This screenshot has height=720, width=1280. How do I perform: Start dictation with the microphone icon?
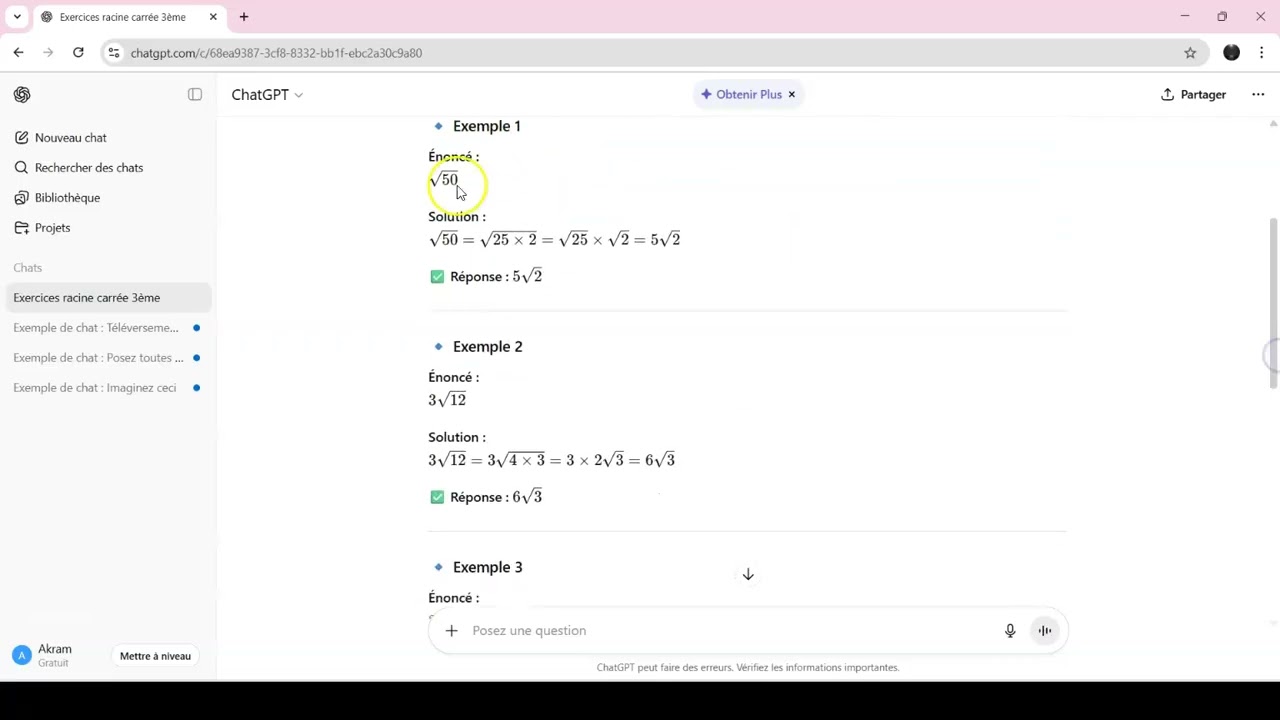pyautogui.click(x=1010, y=630)
